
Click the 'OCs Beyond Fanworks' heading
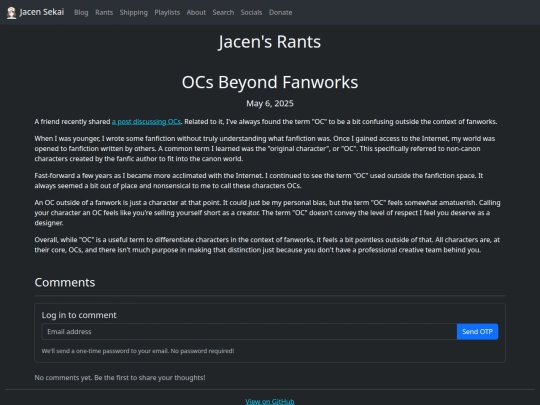click(x=270, y=82)
